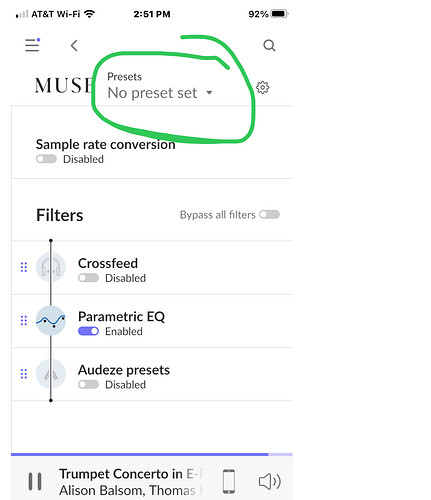
Task: Grab the Crossfeed reorder dots handle
Action: pos(24,267)
